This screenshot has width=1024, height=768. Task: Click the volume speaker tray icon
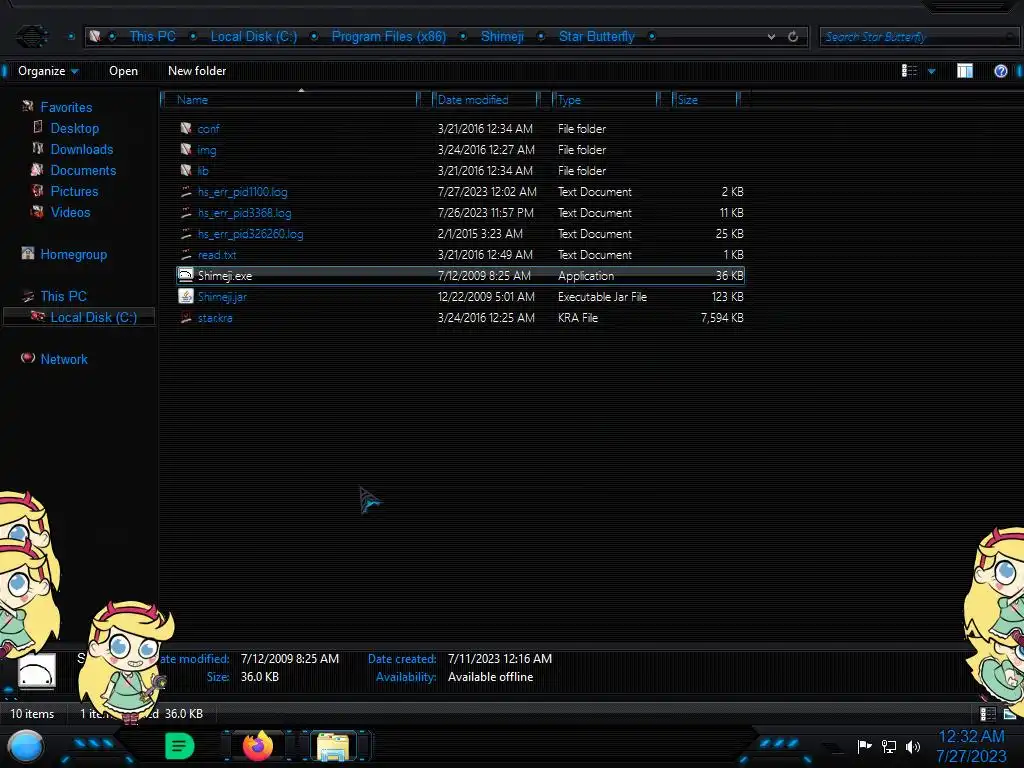[x=913, y=746]
